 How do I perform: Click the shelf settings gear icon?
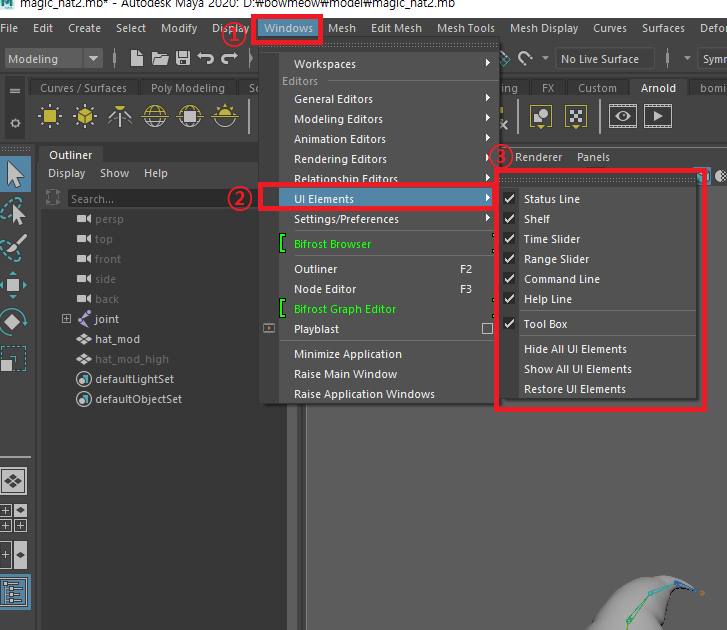tap(15, 123)
